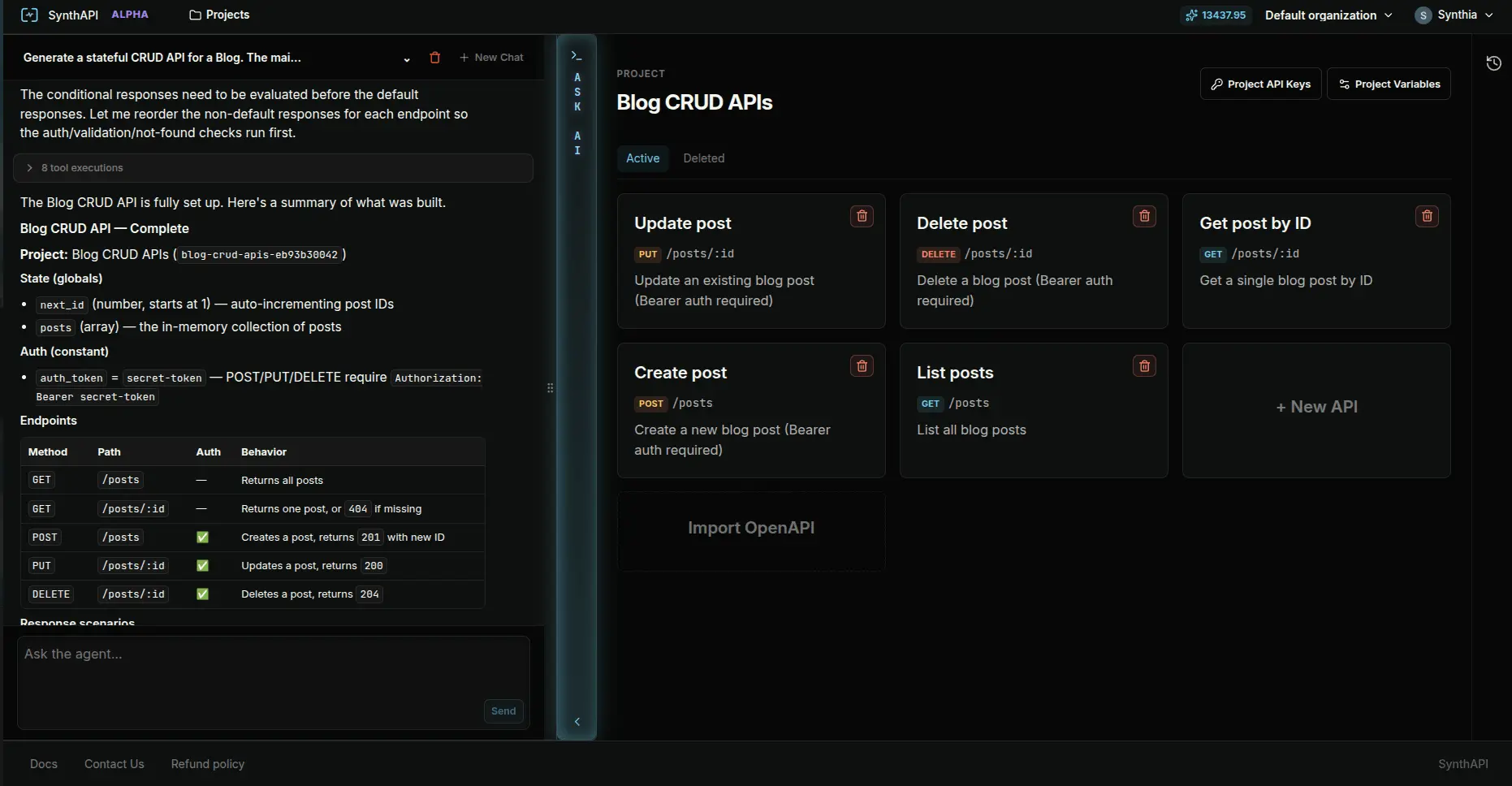Click the Blog CRUD APIs project heading
This screenshot has width=1512, height=786.
point(694,102)
